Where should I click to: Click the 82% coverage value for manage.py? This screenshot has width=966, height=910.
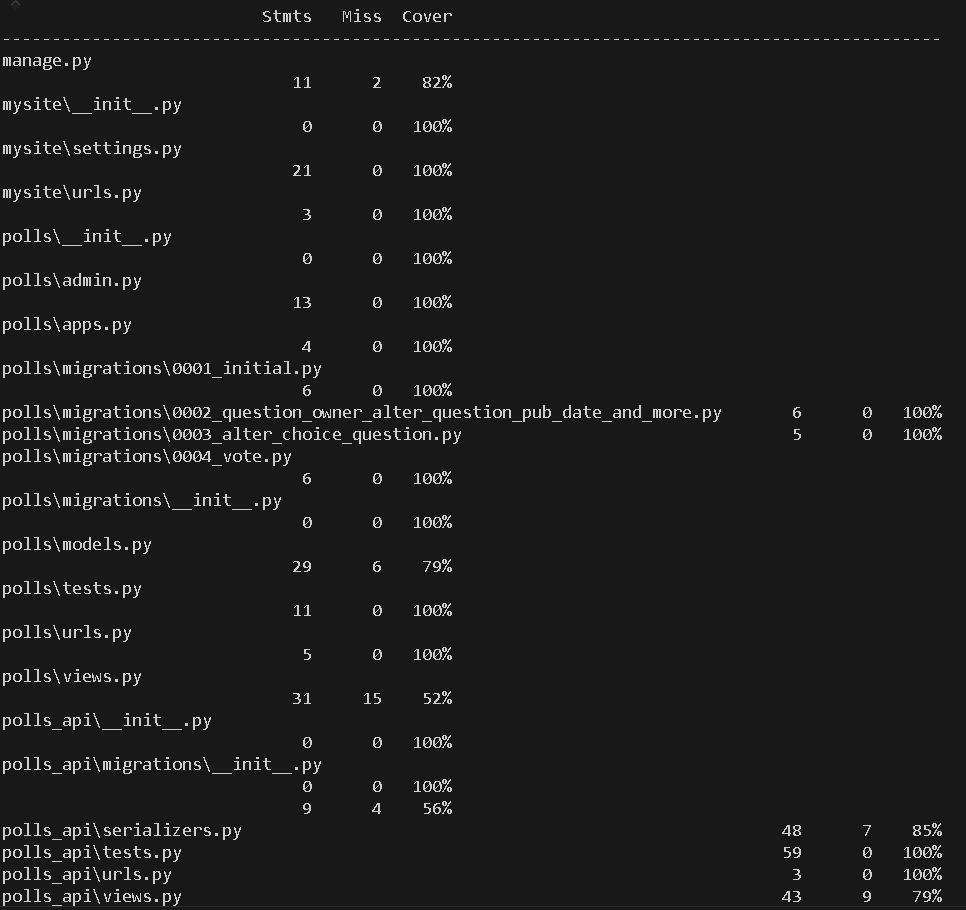click(x=437, y=83)
